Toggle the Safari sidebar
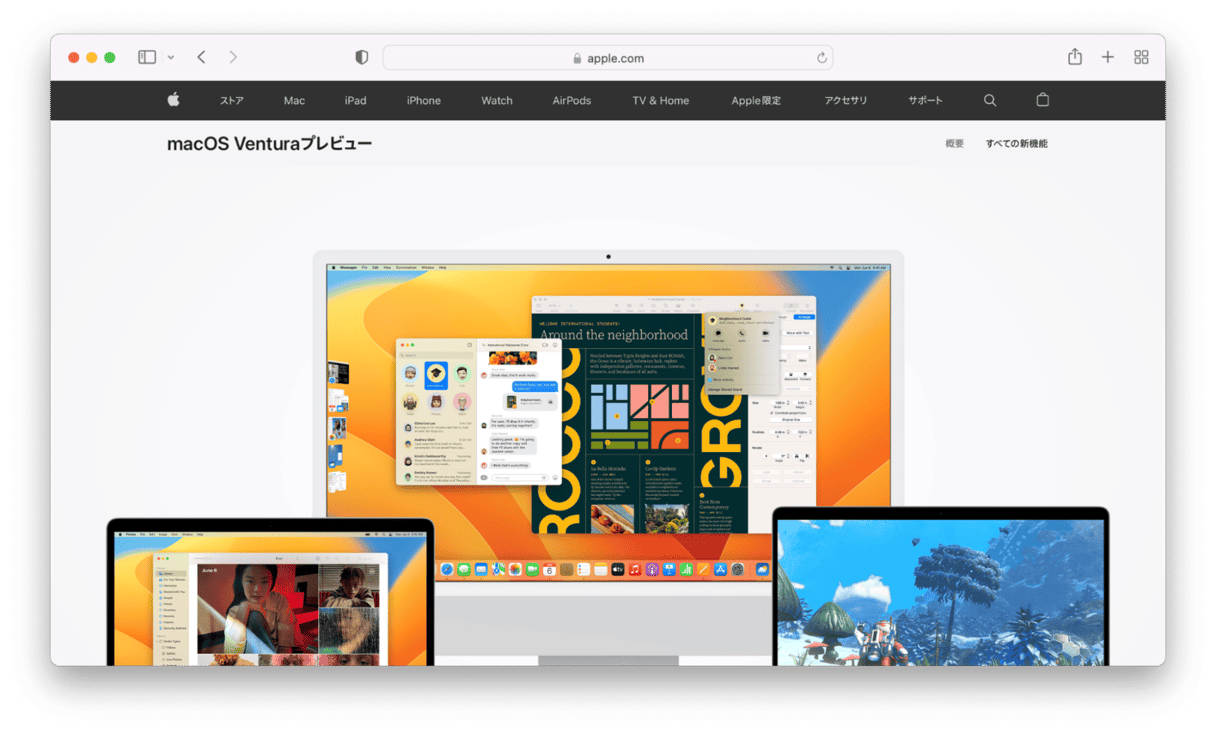The image size is (1216, 733). click(x=147, y=58)
